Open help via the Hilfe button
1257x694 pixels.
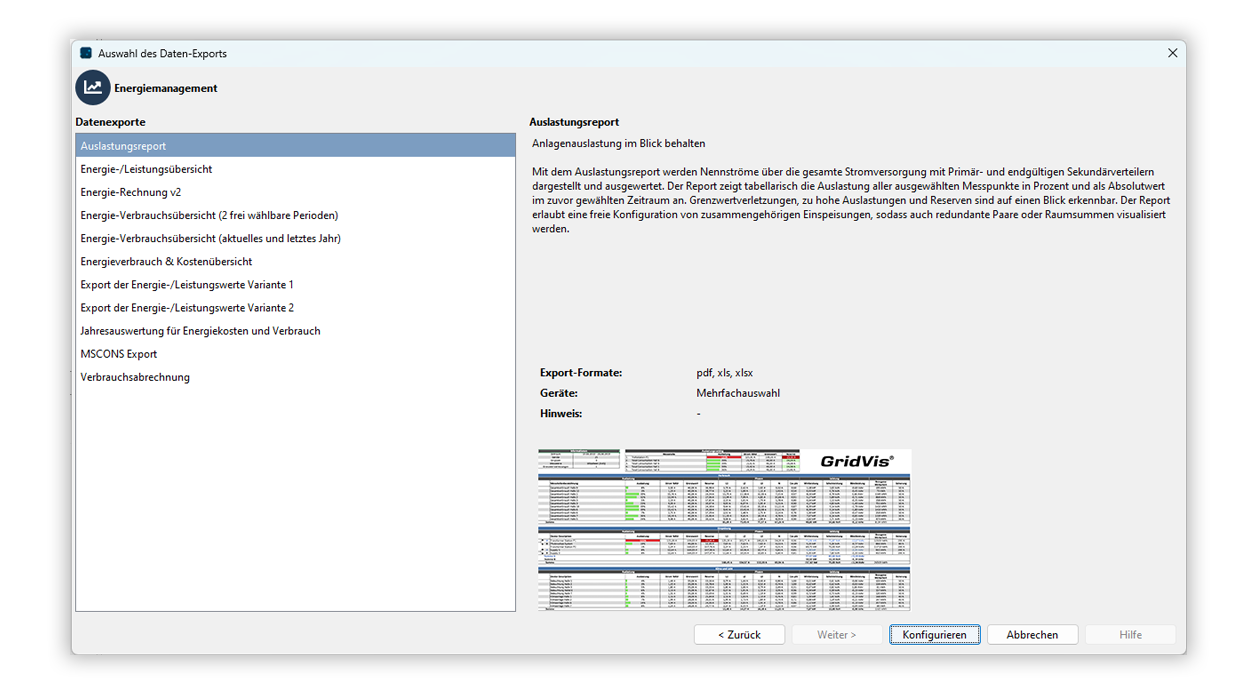pyautogui.click(x=1130, y=634)
